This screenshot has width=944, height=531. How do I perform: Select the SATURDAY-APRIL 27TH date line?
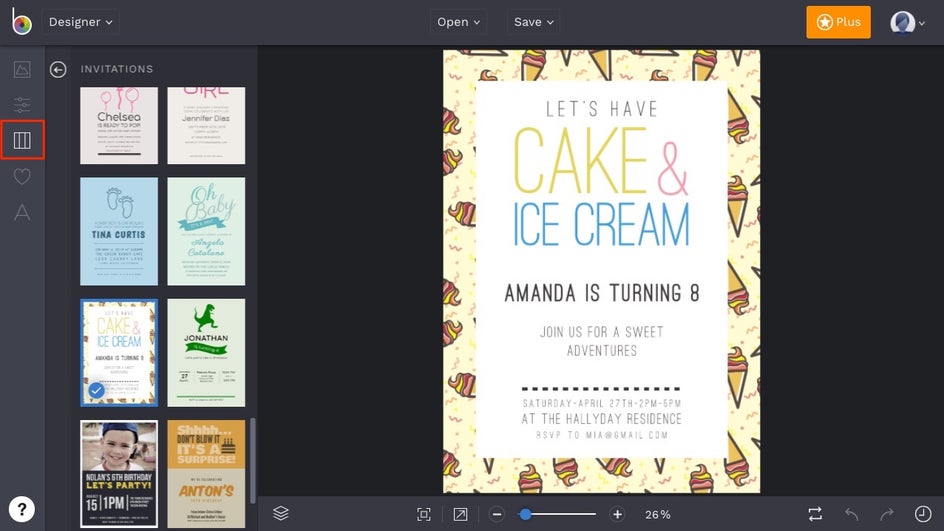click(x=602, y=403)
